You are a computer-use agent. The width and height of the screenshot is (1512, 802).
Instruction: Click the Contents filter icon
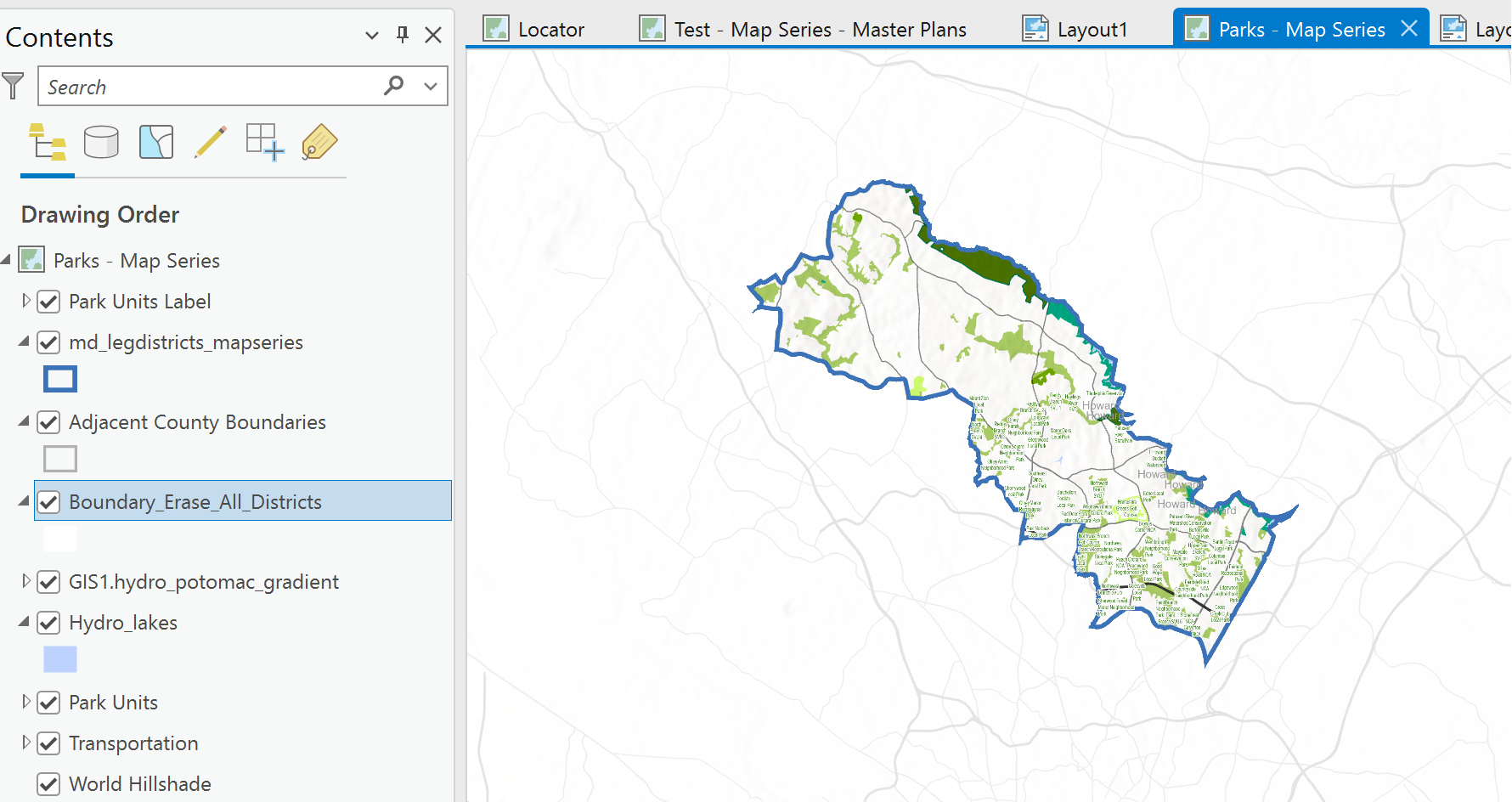coord(14,85)
